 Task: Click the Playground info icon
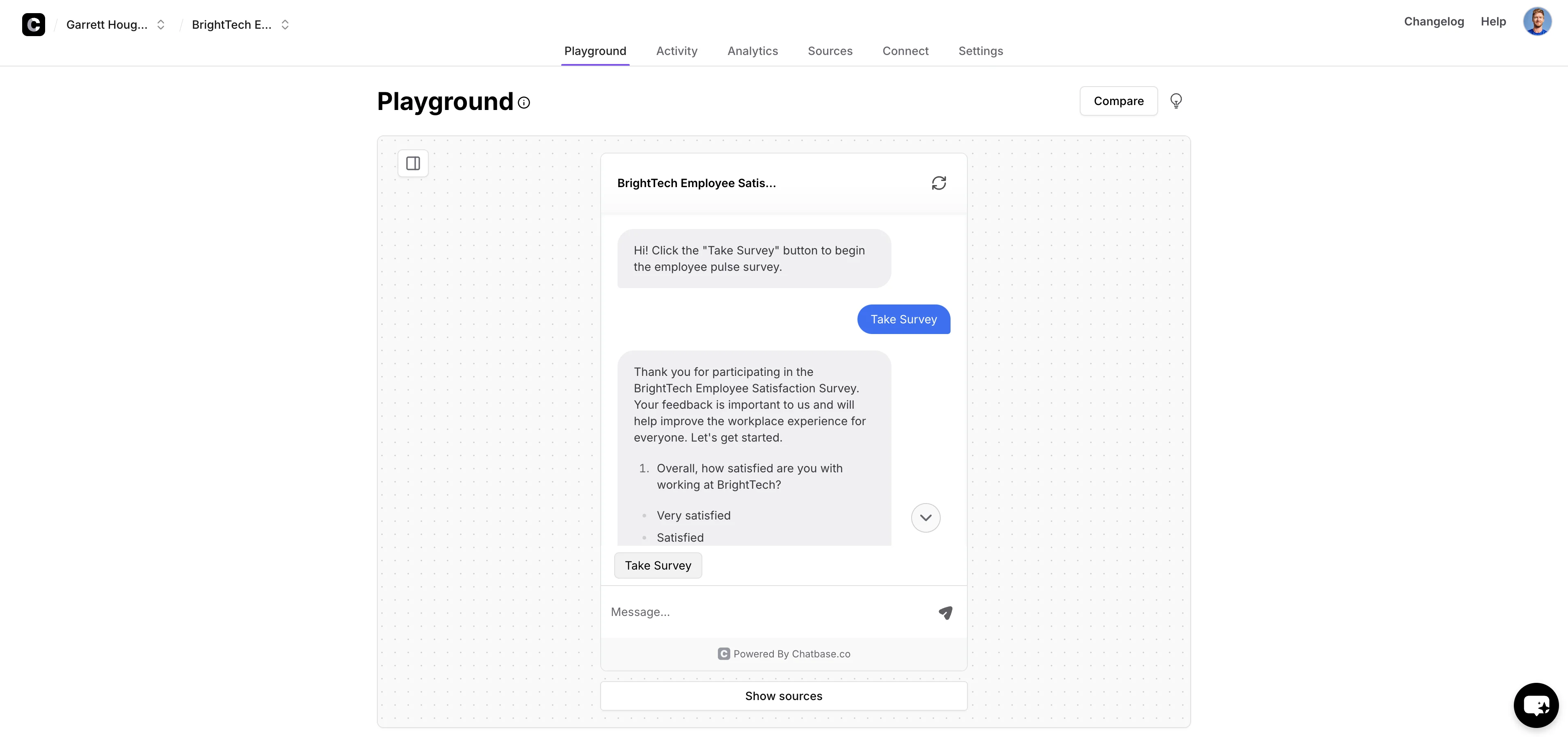point(523,102)
